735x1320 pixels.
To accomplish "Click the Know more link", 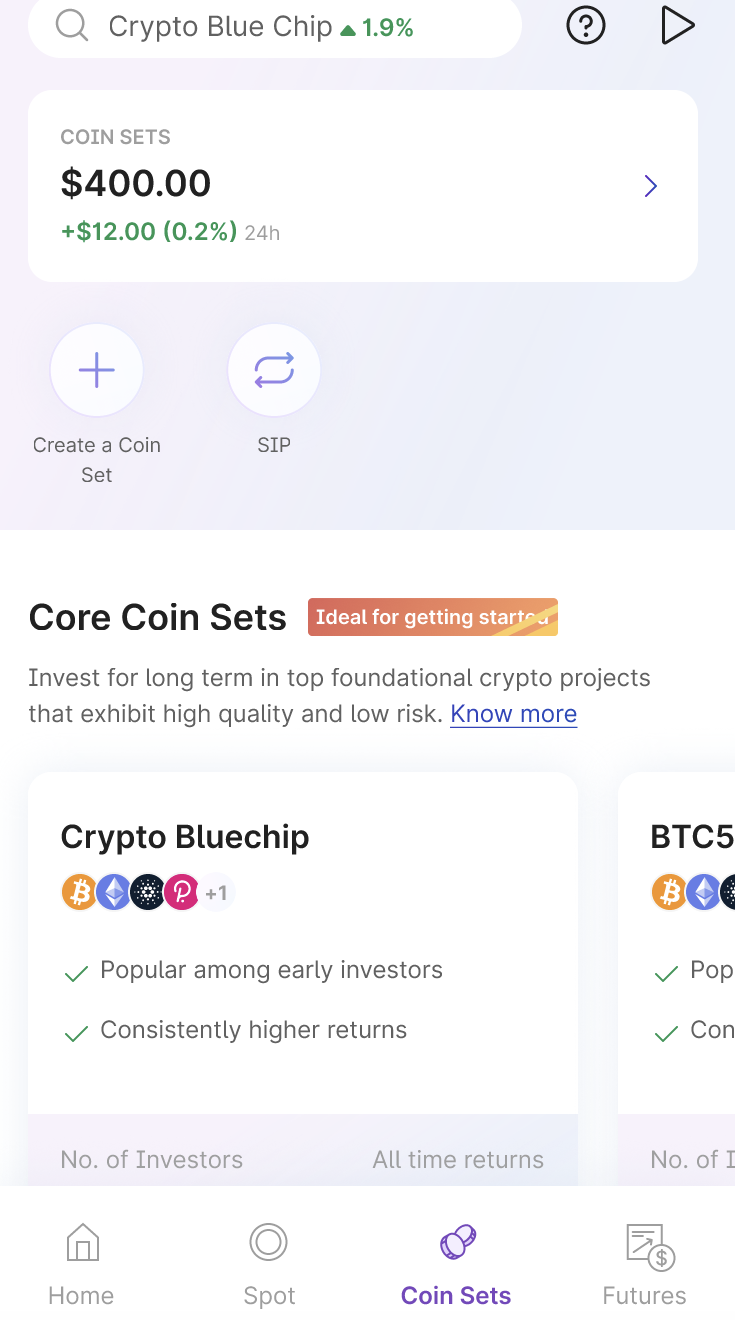I will tap(513, 714).
